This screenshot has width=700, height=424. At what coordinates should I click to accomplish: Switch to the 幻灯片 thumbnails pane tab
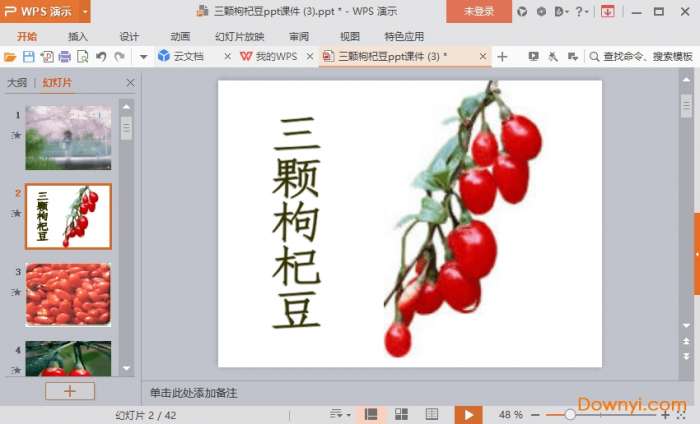[x=57, y=83]
